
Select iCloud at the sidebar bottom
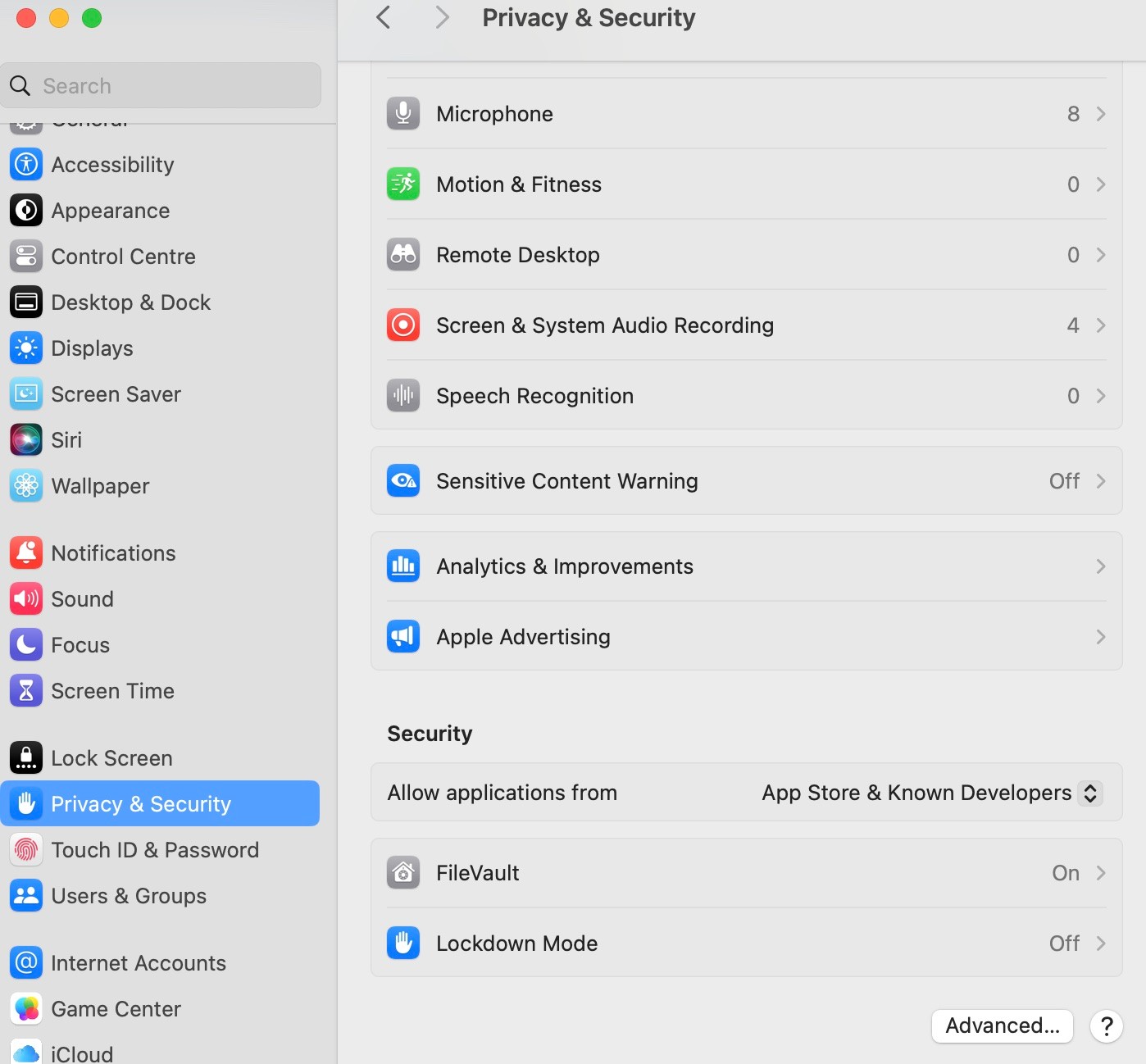pyautogui.click(x=160, y=1051)
